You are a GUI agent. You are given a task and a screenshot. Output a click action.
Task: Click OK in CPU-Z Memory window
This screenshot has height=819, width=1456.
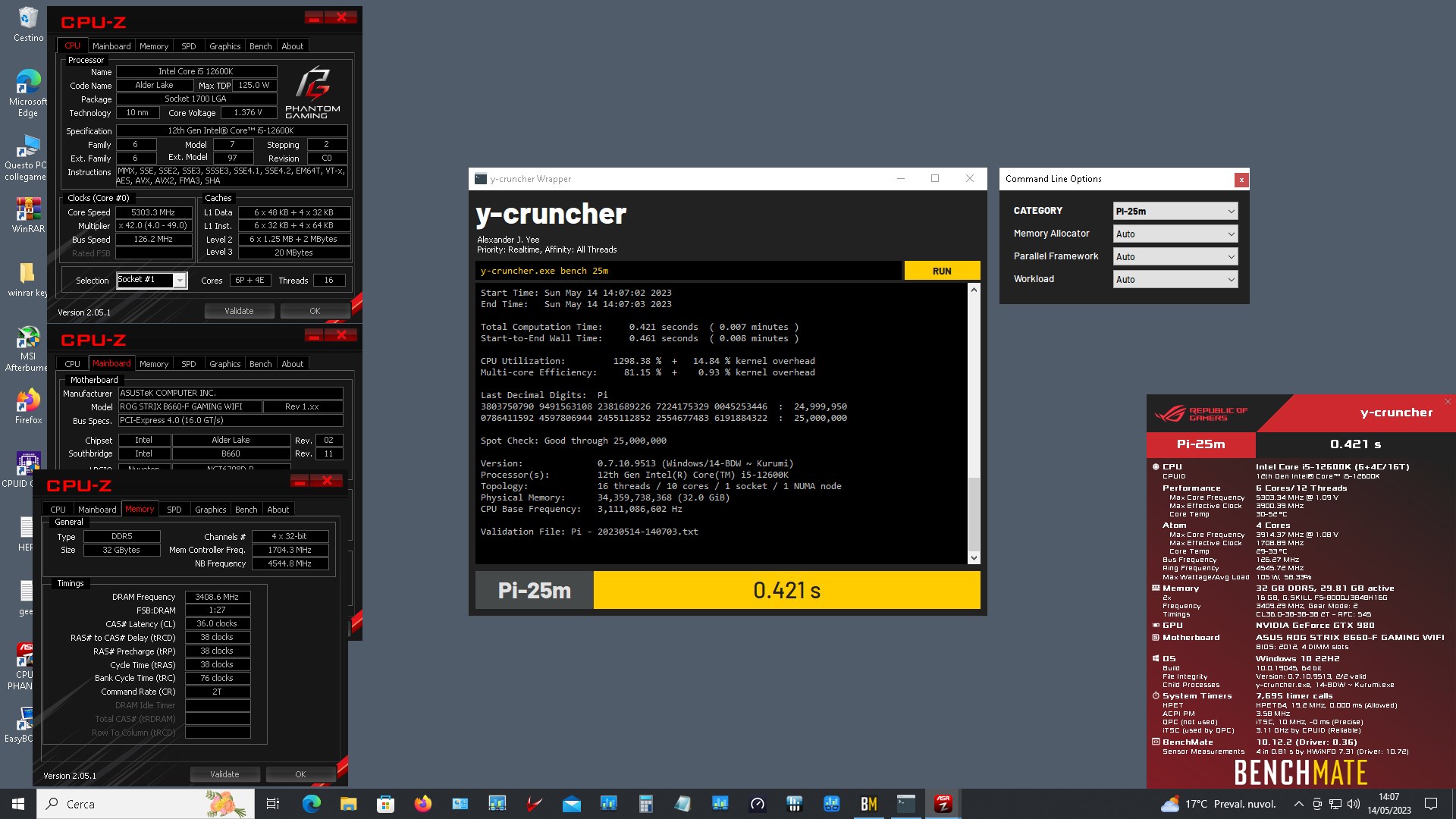point(300,774)
